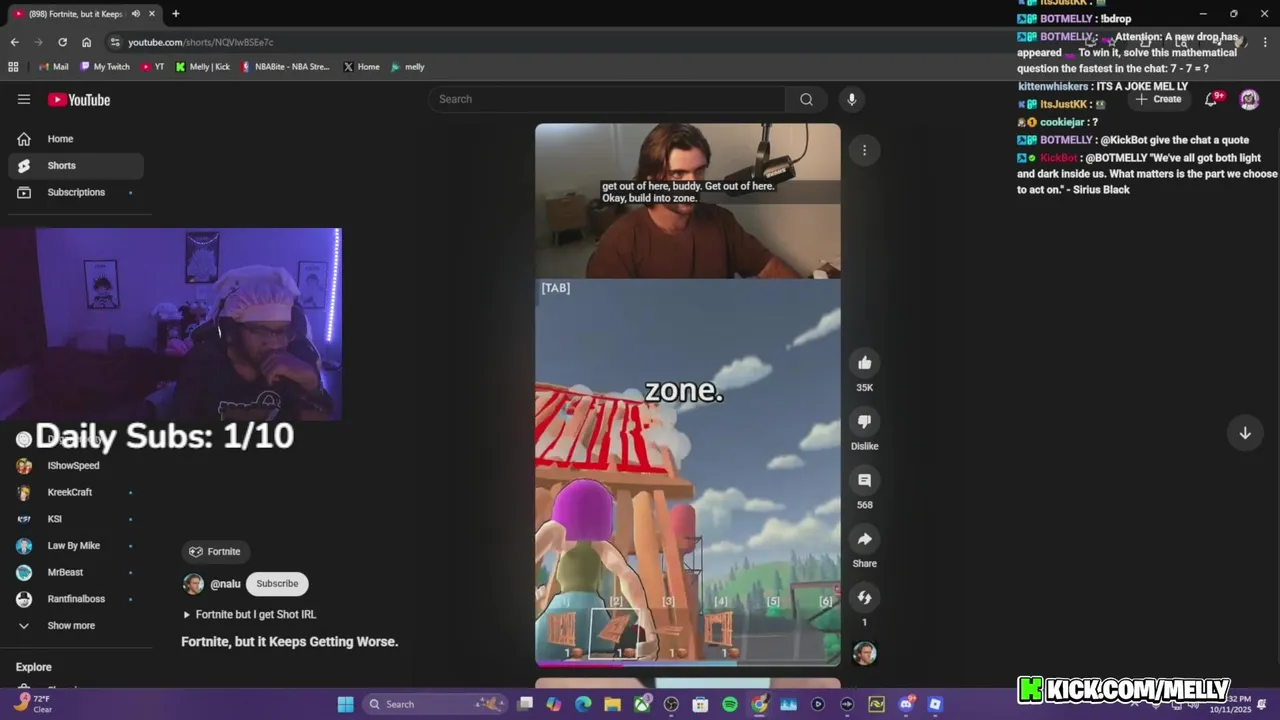This screenshot has height=720, width=1280.
Task: Click the Fortnite game tag chip
Action: point(215,551)
